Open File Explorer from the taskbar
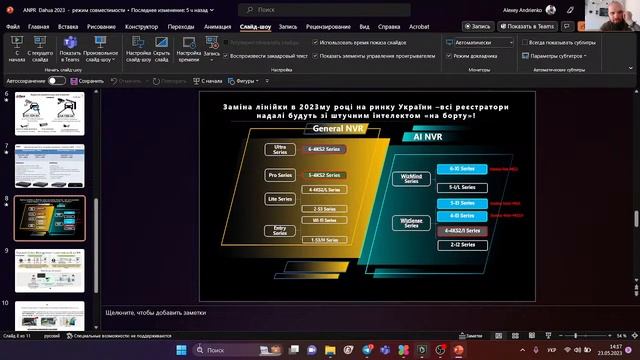 point(330,350)
